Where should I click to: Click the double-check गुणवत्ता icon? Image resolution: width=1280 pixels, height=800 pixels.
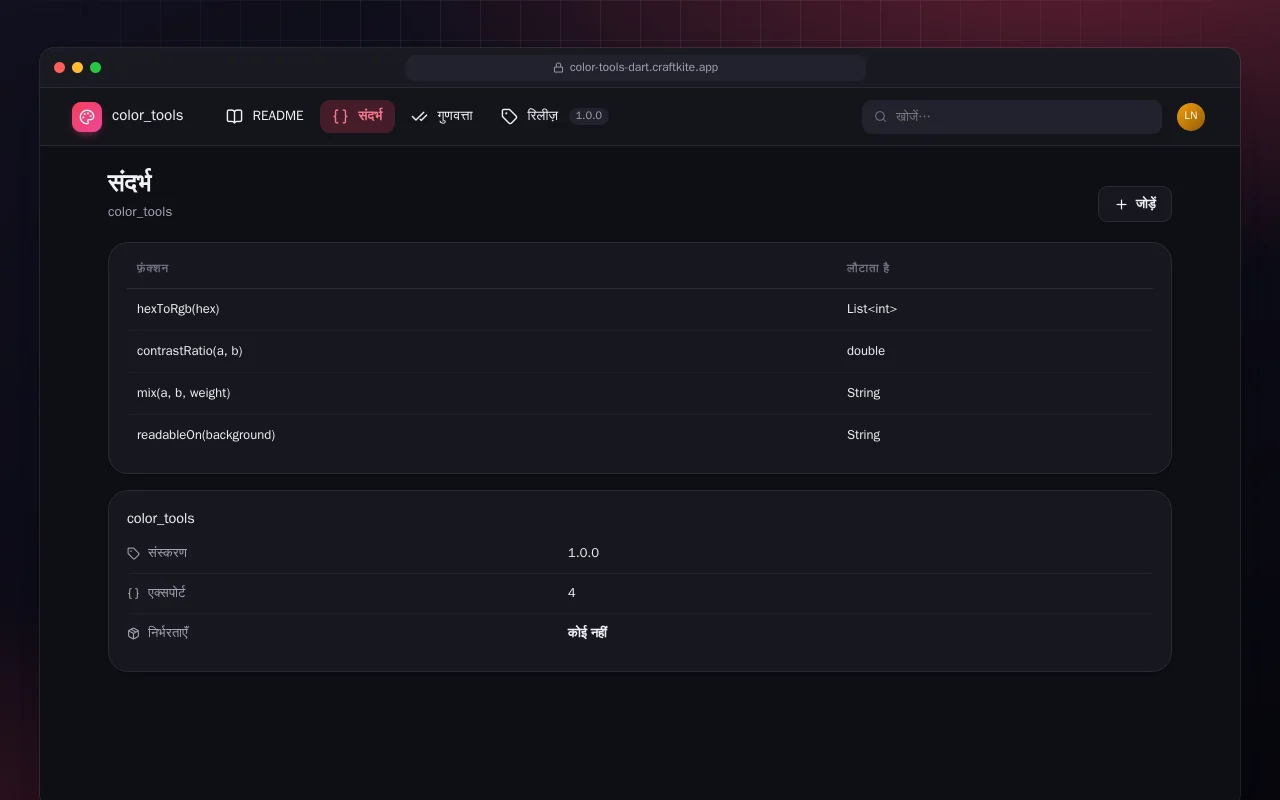point(419,116)
